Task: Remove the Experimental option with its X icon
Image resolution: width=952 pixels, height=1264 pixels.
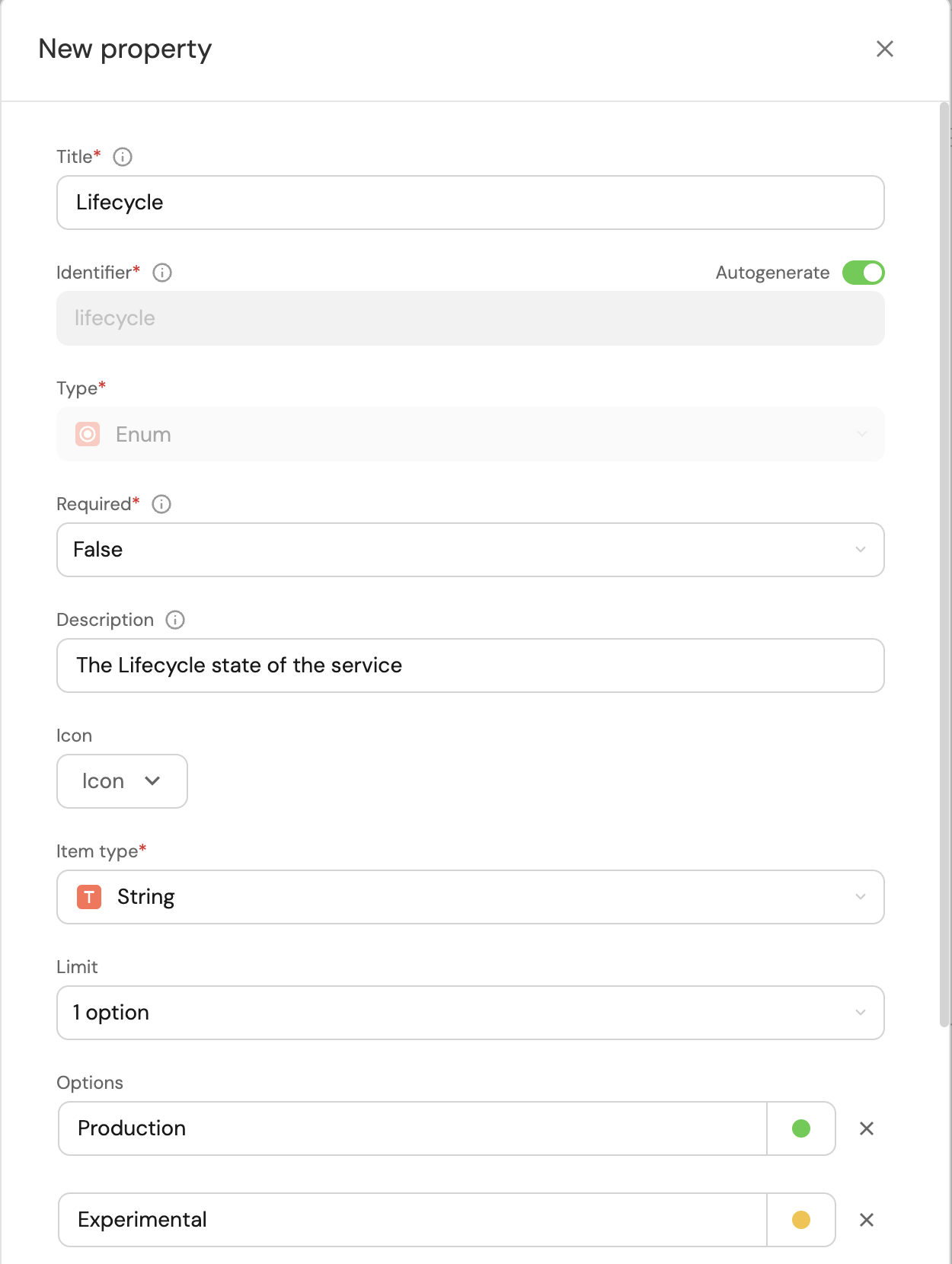Action: pos(867,1220)
